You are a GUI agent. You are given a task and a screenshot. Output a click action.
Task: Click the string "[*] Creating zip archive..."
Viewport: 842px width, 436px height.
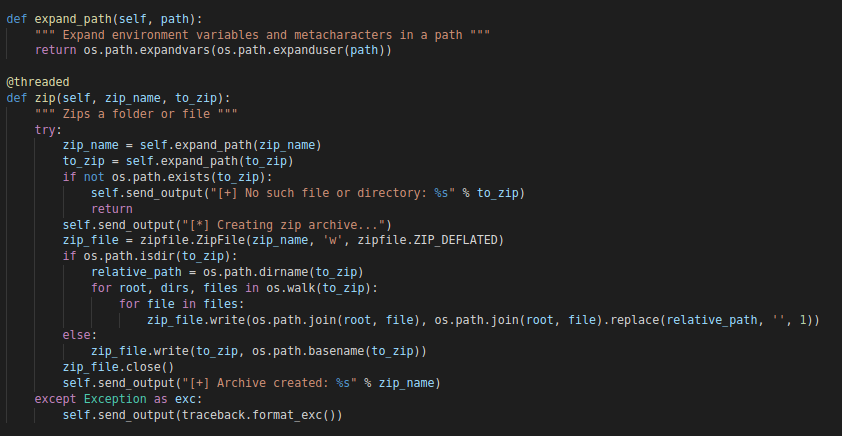(284, 224)
